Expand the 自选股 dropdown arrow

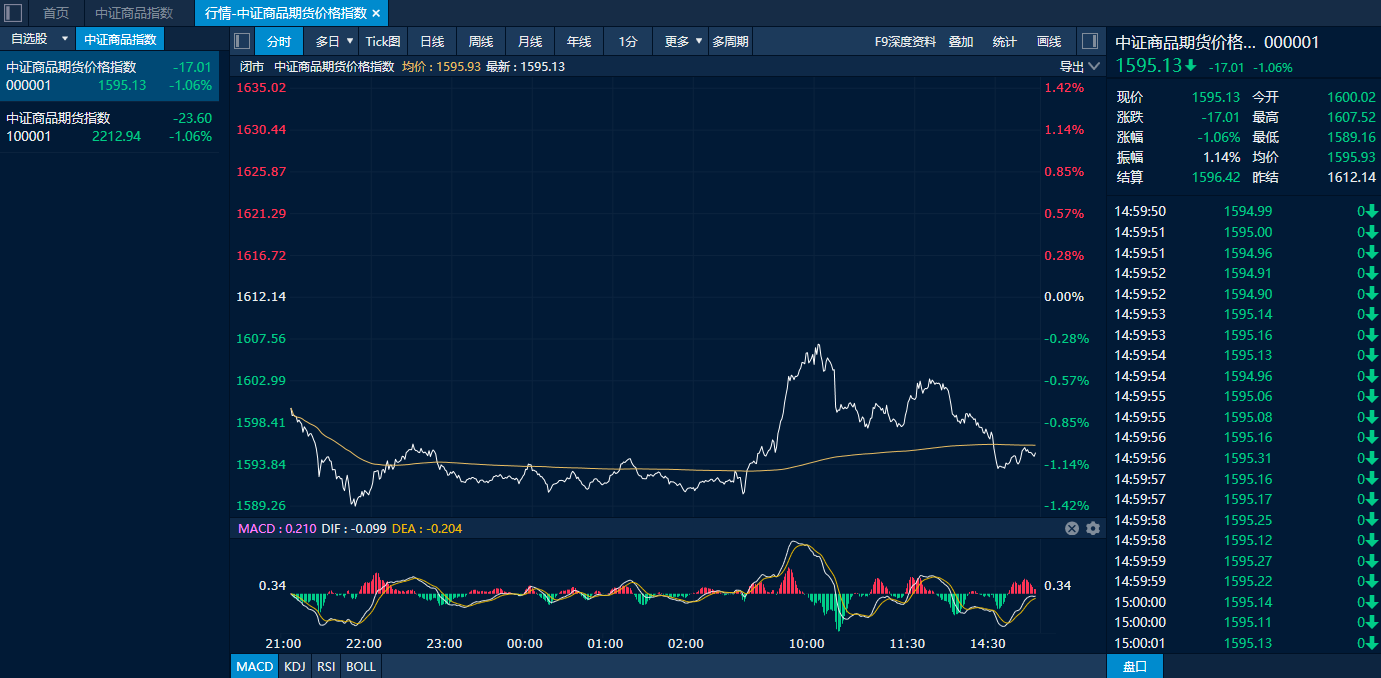(65, 39)
